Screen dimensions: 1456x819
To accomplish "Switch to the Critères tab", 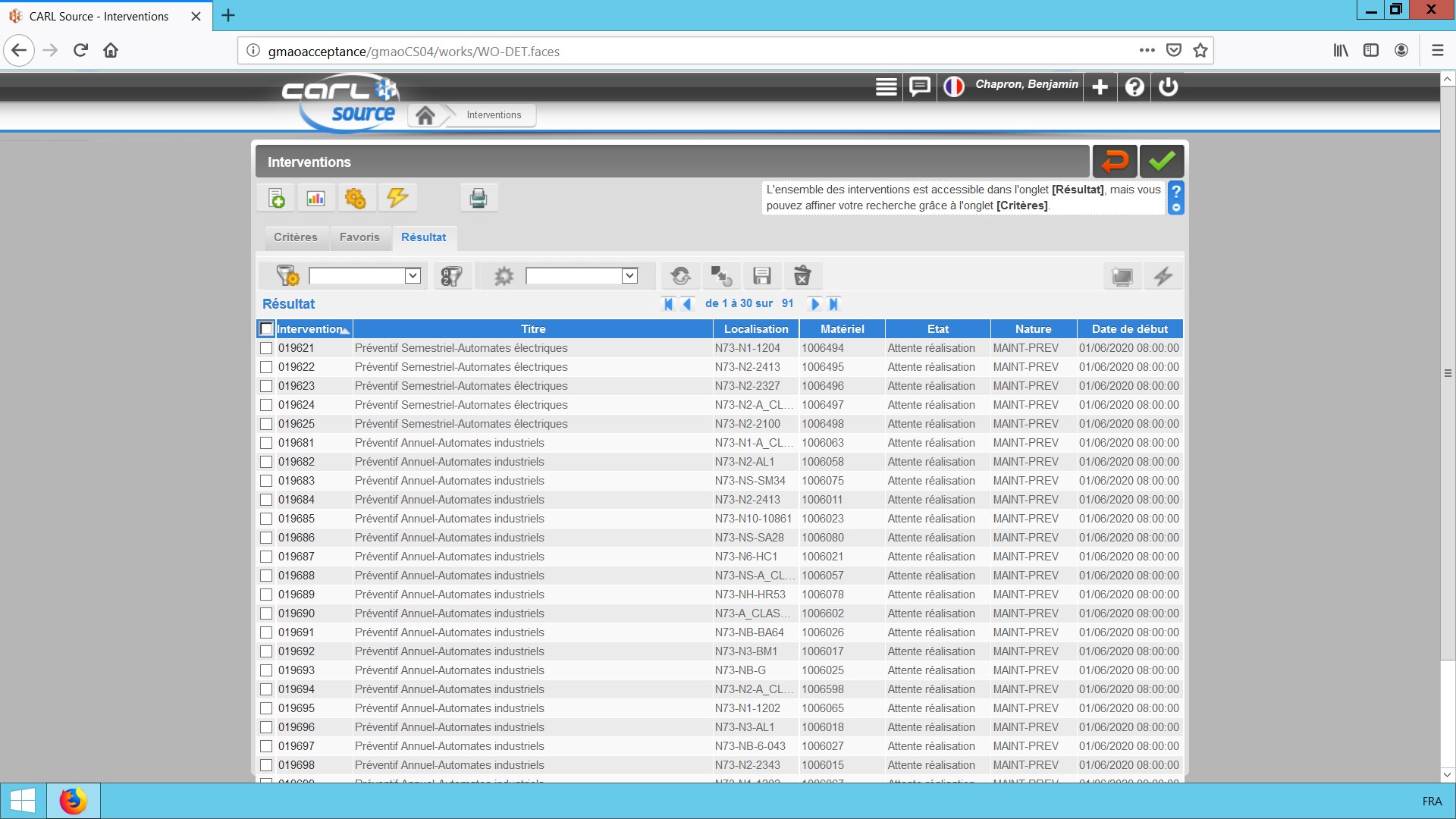I will (296, 237).
